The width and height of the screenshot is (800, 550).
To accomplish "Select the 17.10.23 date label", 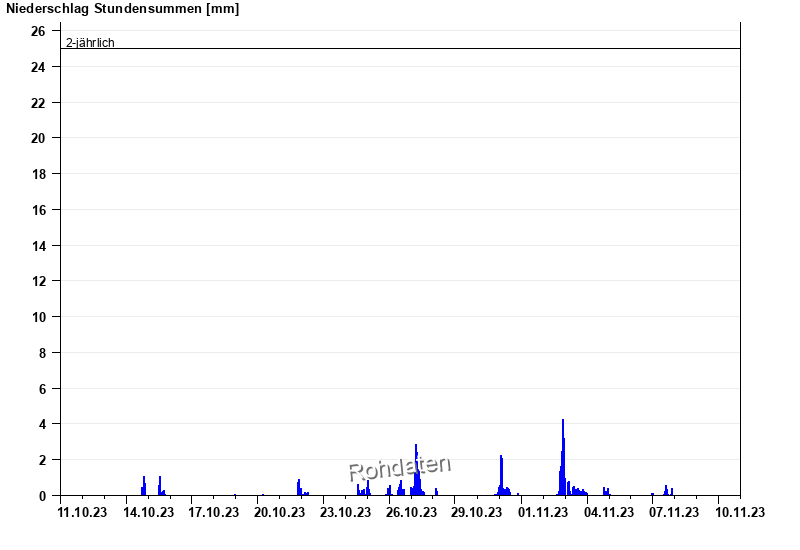I will point(214,513).
